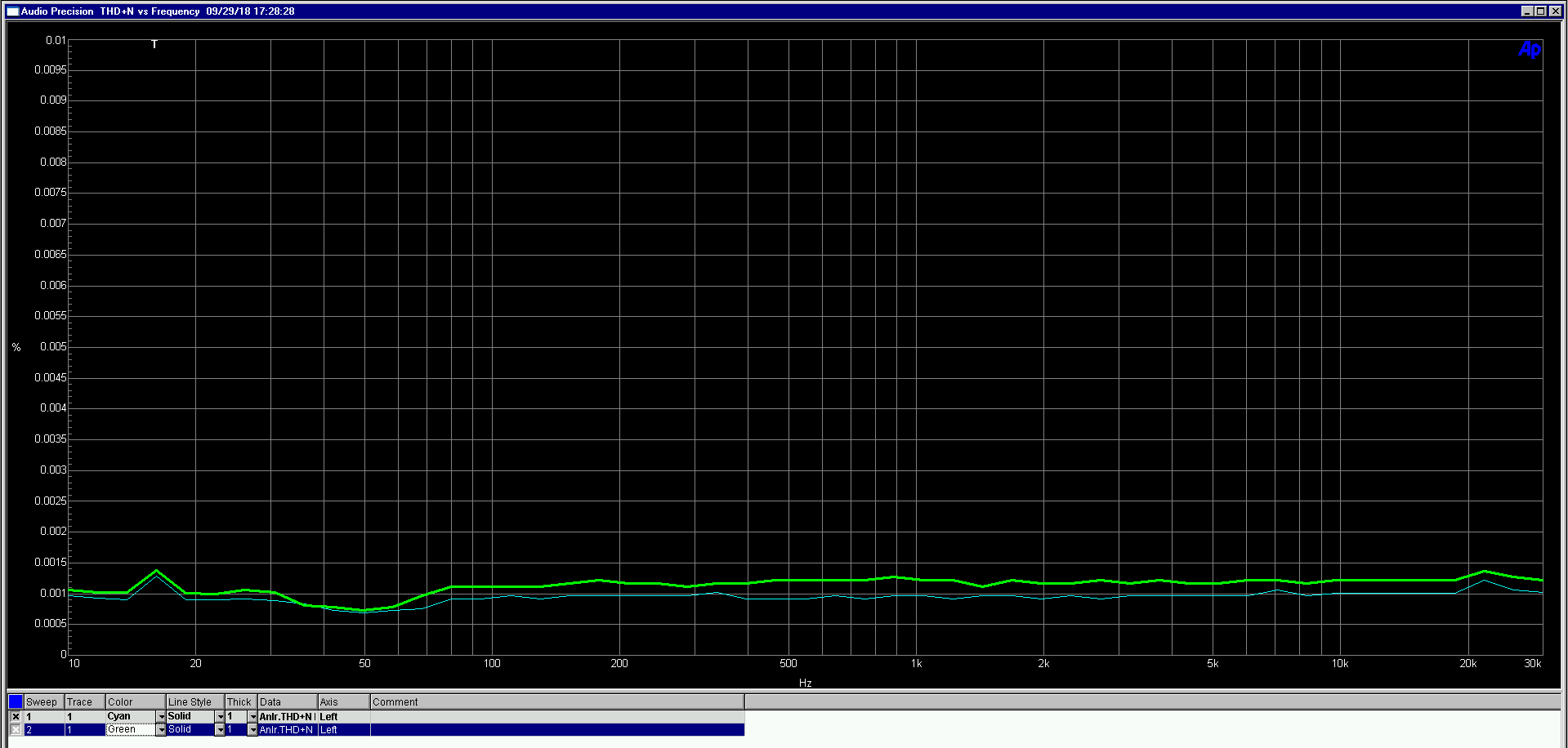
Task: Select Anlr.THD+N data cell in sweep 2
Action: coord(288,729)
